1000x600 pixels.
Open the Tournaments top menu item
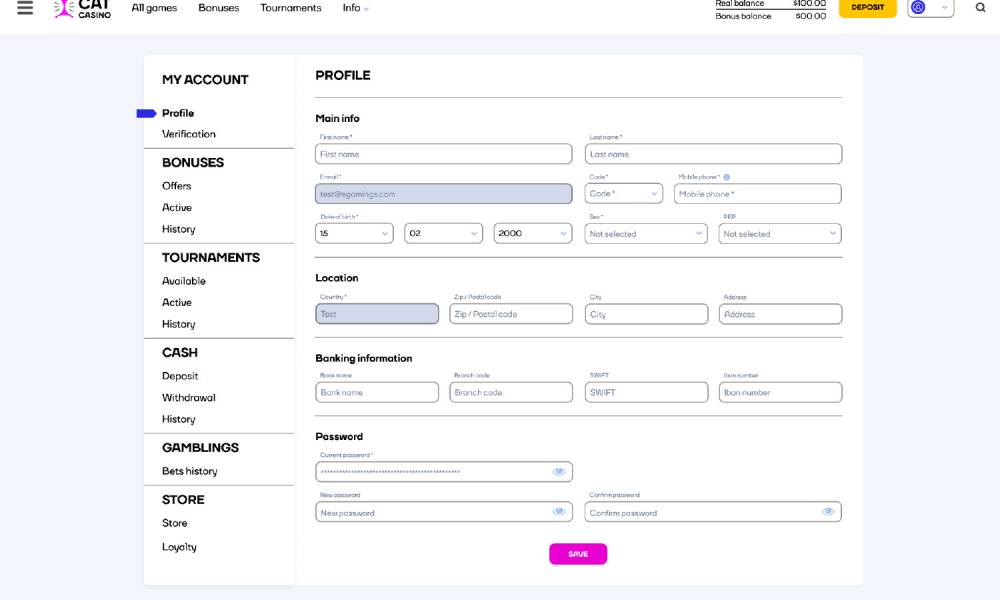[291, 8]
